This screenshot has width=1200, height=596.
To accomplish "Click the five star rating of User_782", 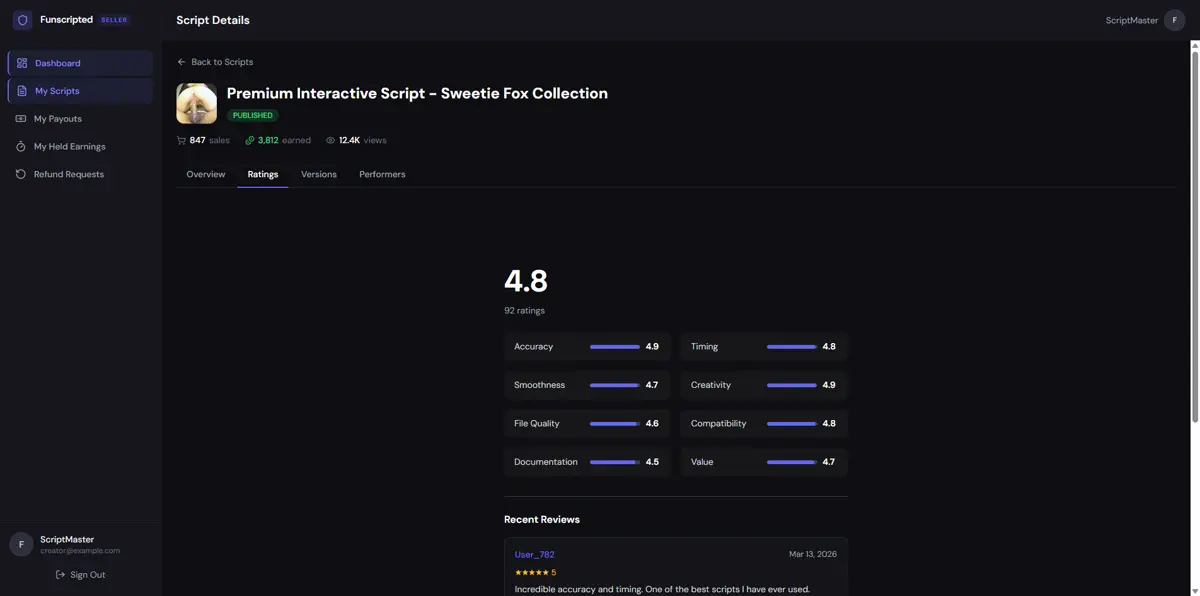I will pyautogui.click(x=535, y=573).
